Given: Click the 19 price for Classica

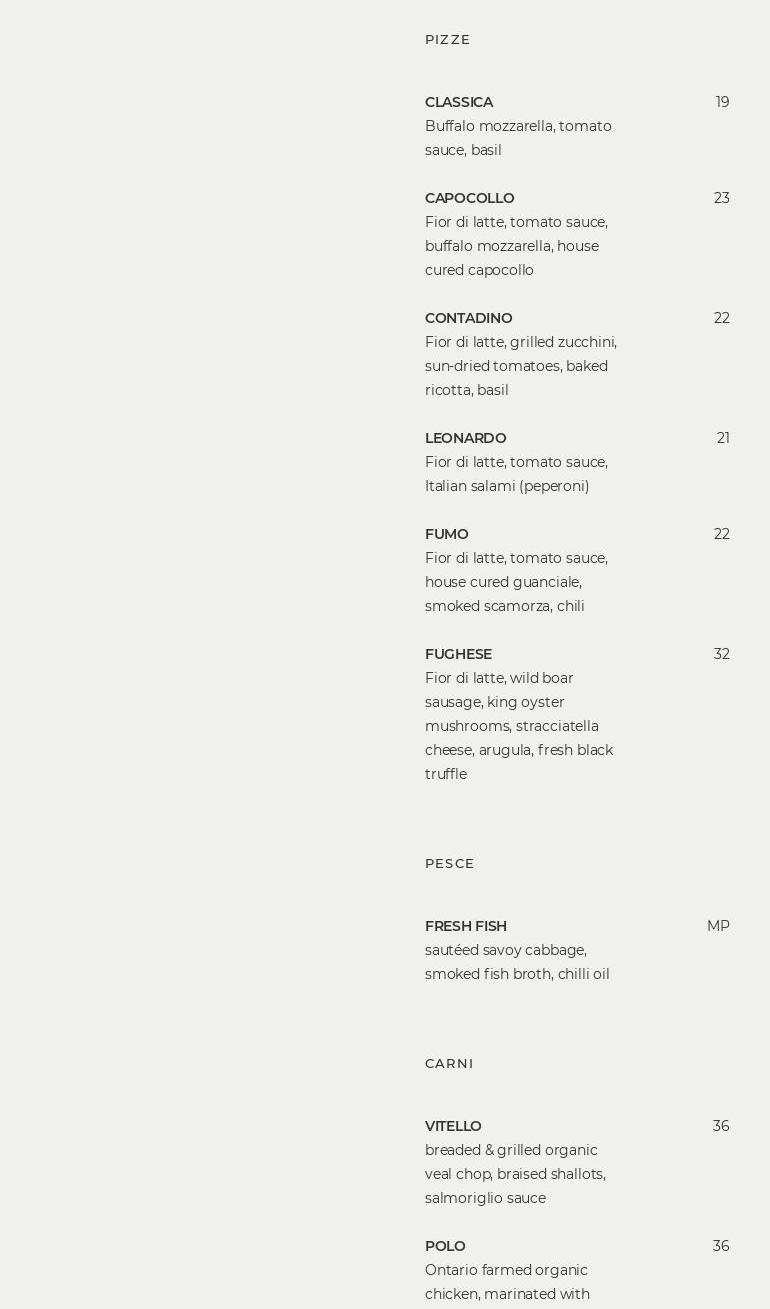Looking at the screenshot, I should (722, 102).
